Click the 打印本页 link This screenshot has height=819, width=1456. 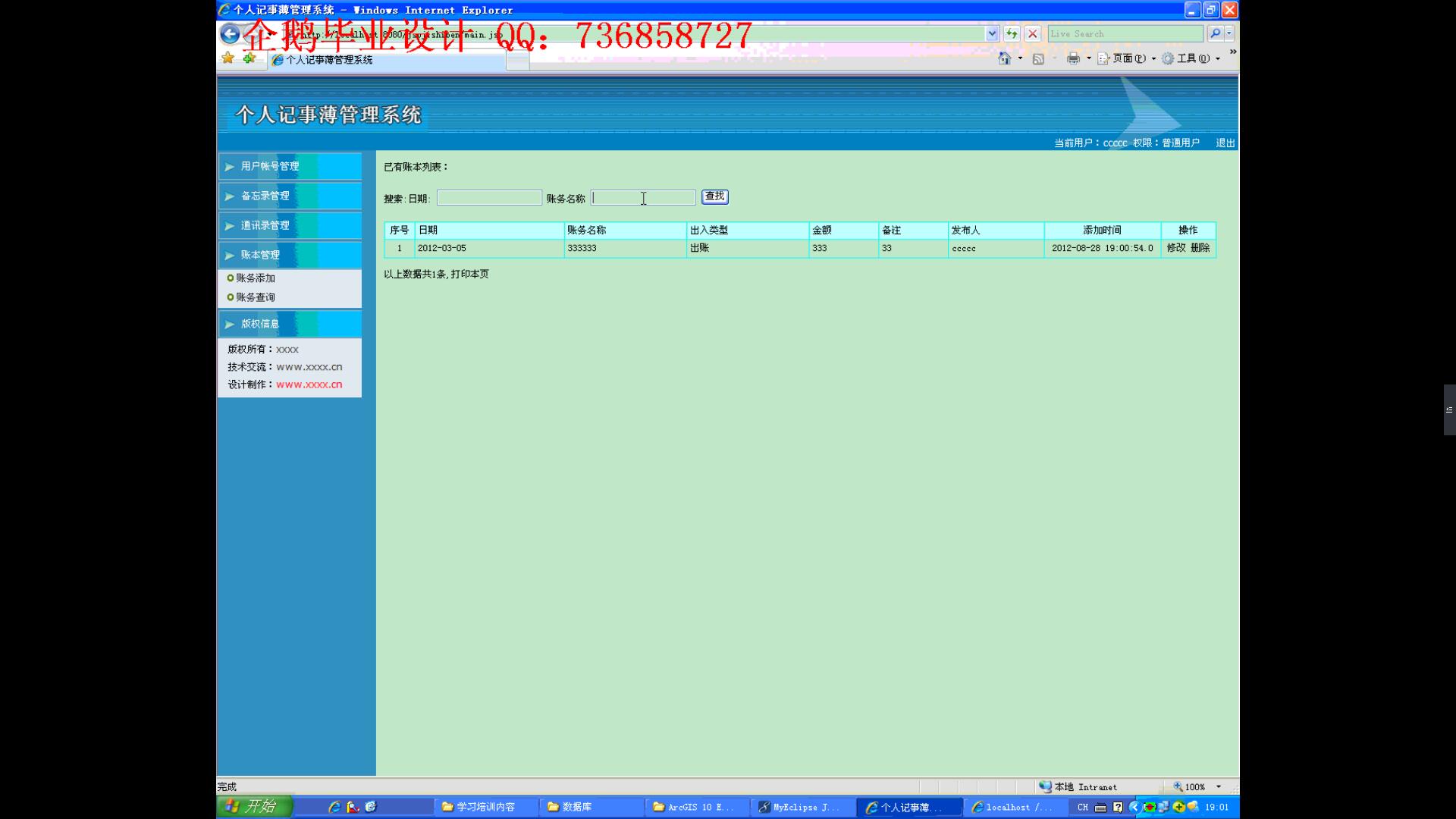pos(470,274)
